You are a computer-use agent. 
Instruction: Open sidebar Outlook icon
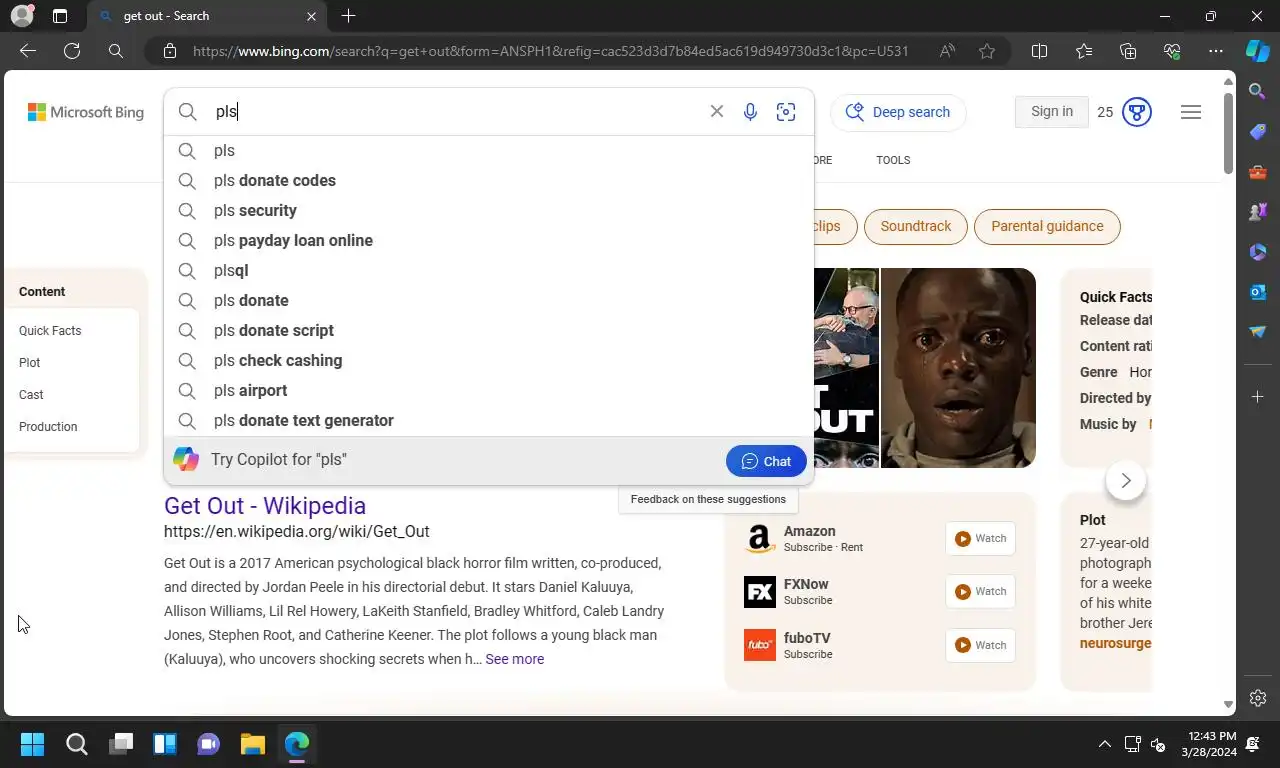coord(1258,292)
